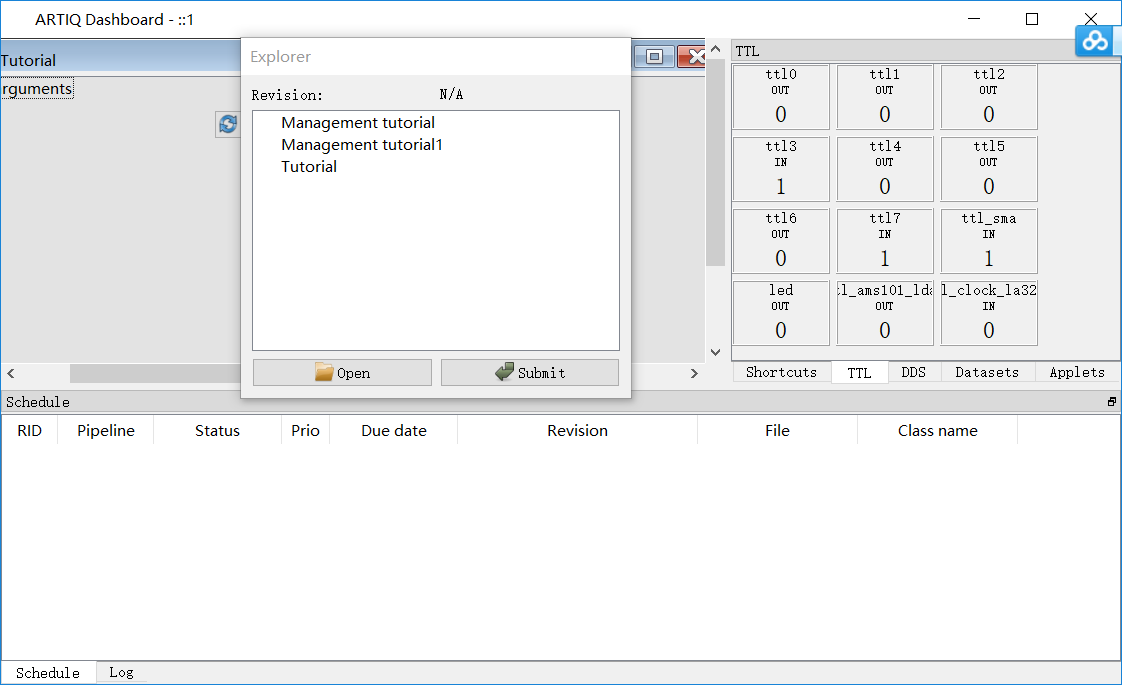
Task: Click the horizontal scrollbar left arrow
Action: (x=11, y=373)
